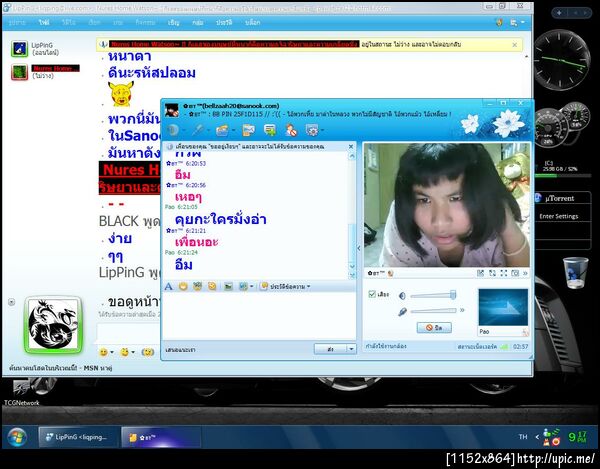Collapse the video side panel arrow

(359, 248)
